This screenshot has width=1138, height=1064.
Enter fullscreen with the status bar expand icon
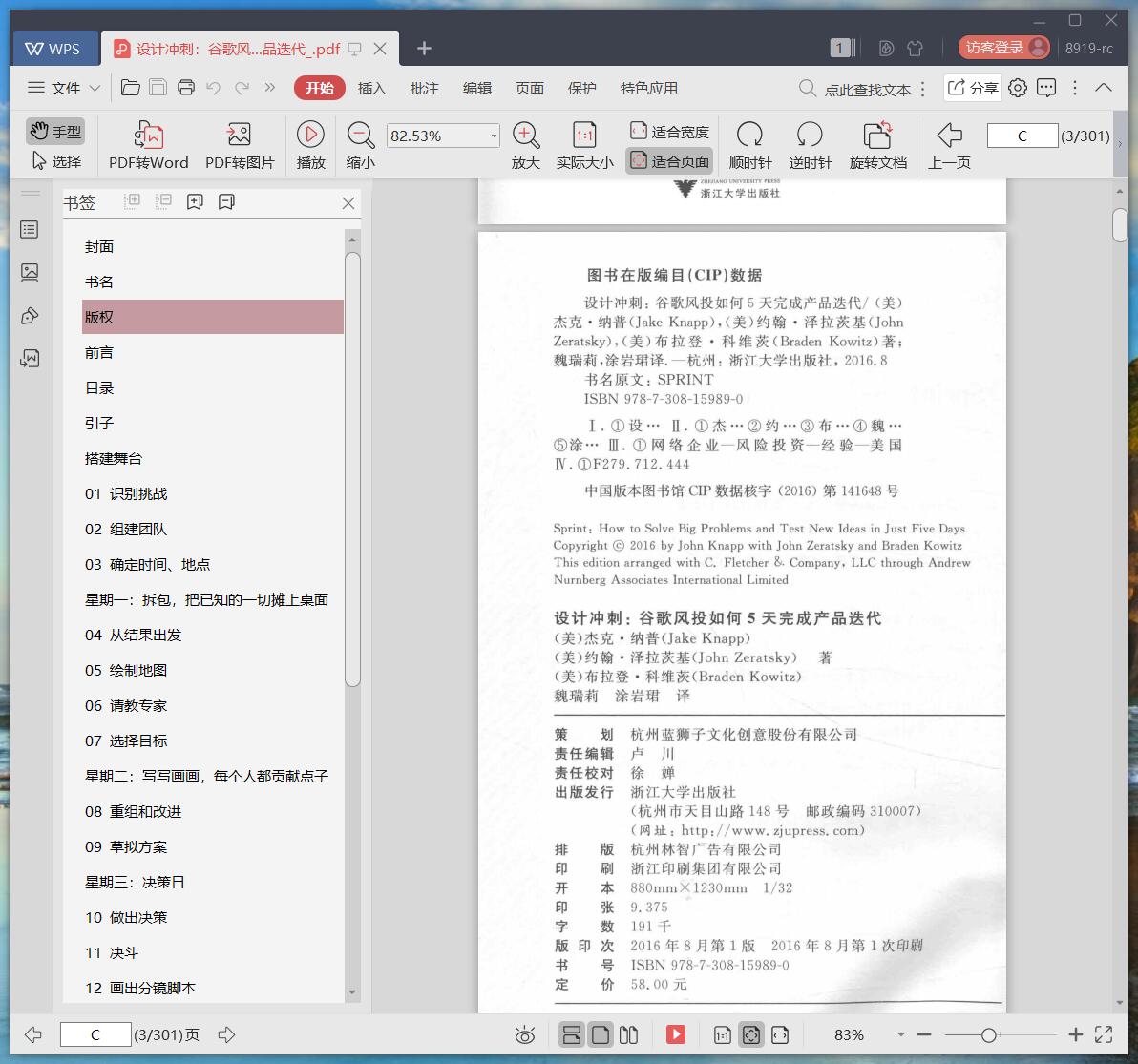[x=1104, y=1034]
